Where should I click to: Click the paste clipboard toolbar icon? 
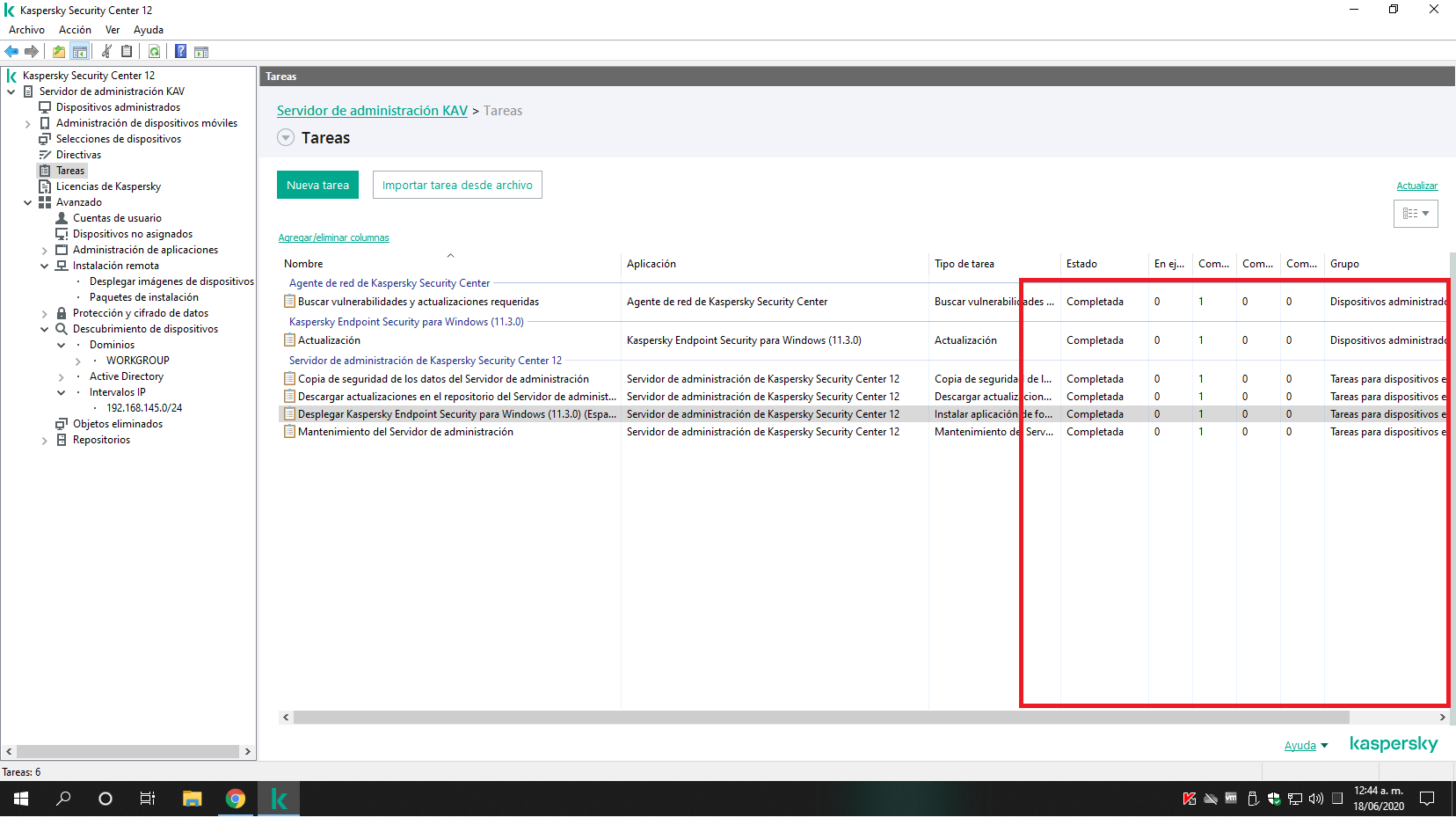pos(127,51)
